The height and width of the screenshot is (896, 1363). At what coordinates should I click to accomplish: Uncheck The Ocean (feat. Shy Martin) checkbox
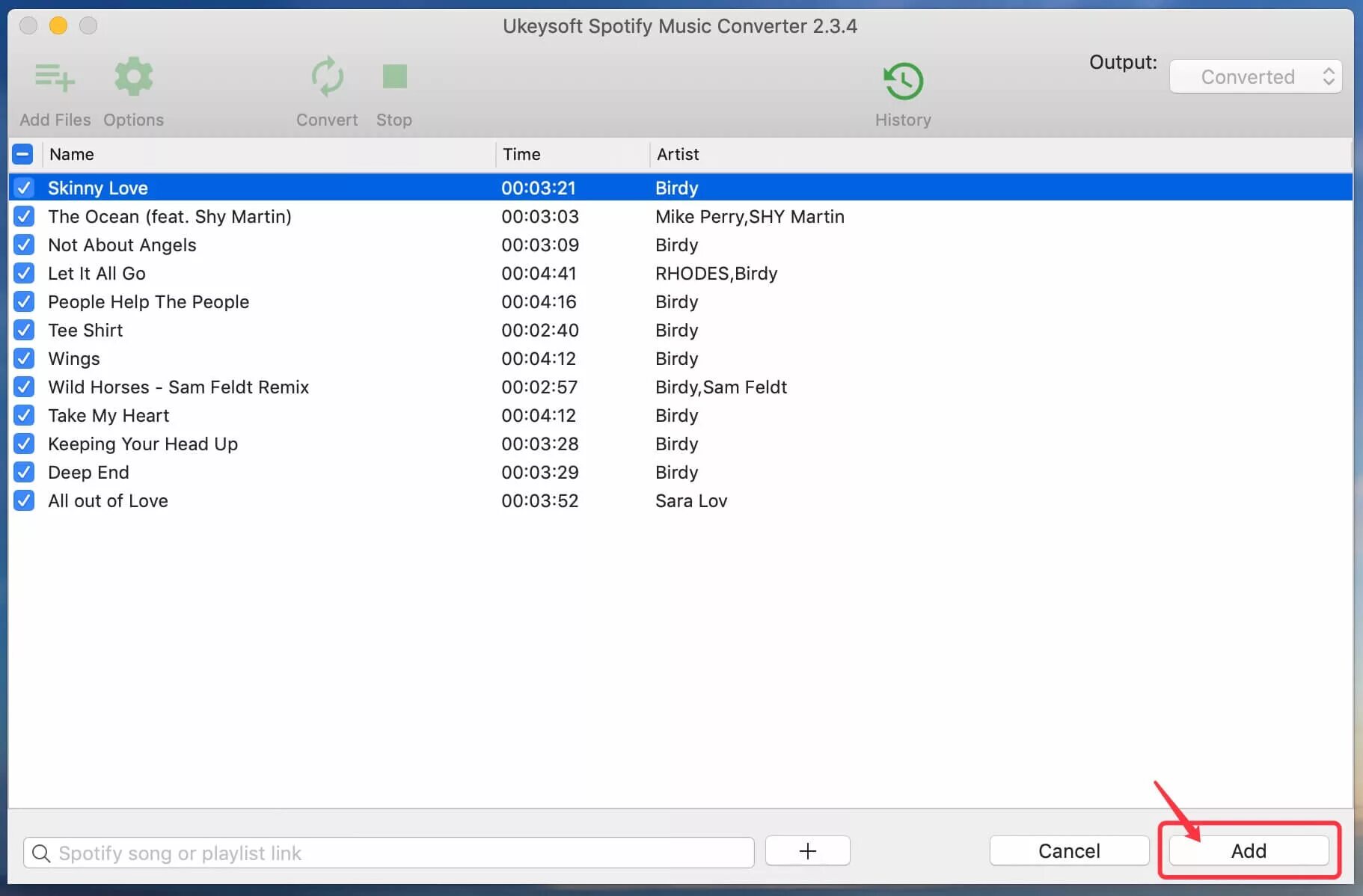[24, 216]
